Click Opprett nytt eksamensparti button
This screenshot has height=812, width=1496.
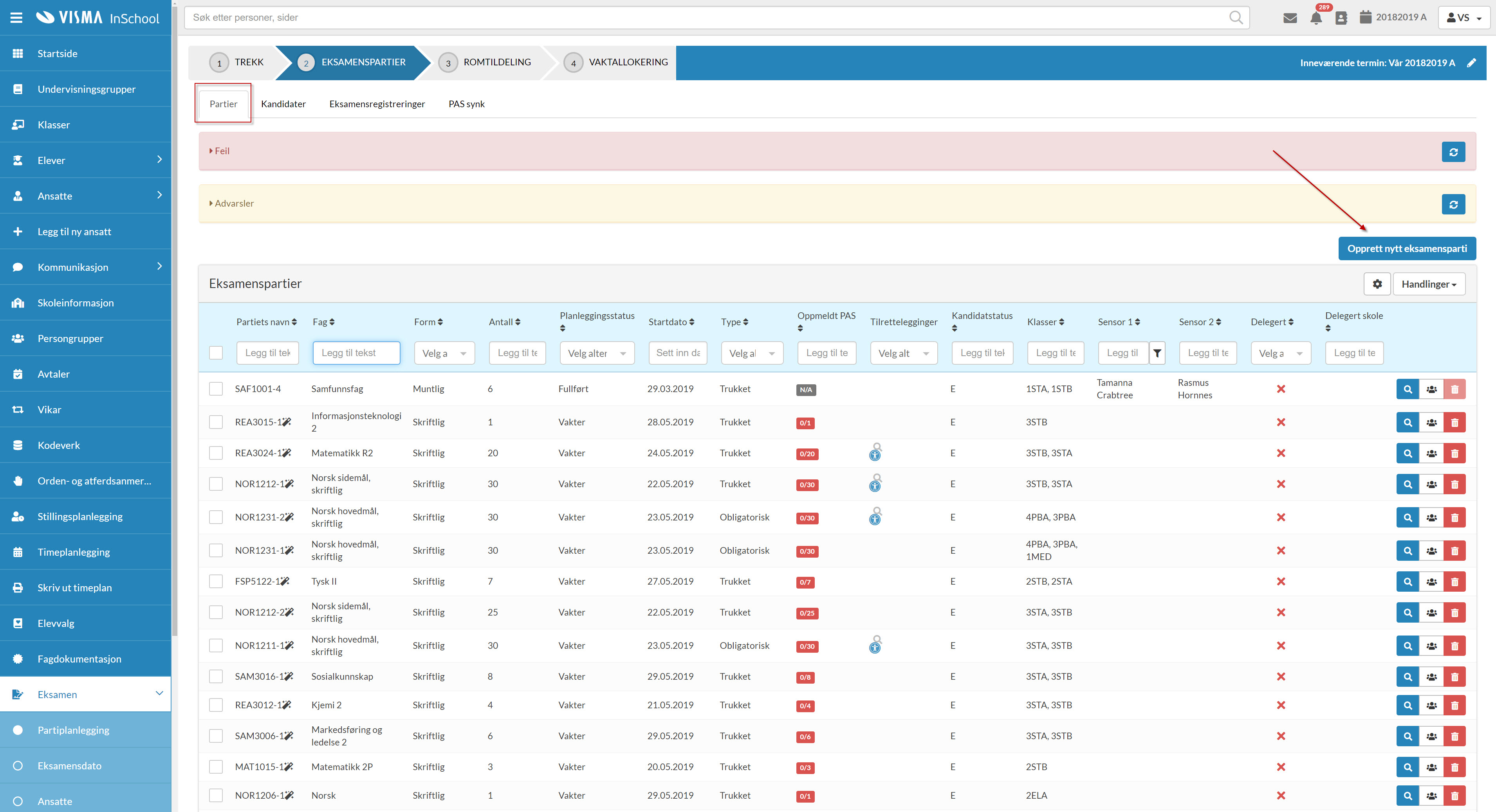pyautogui.click(x=1407, y=249)
